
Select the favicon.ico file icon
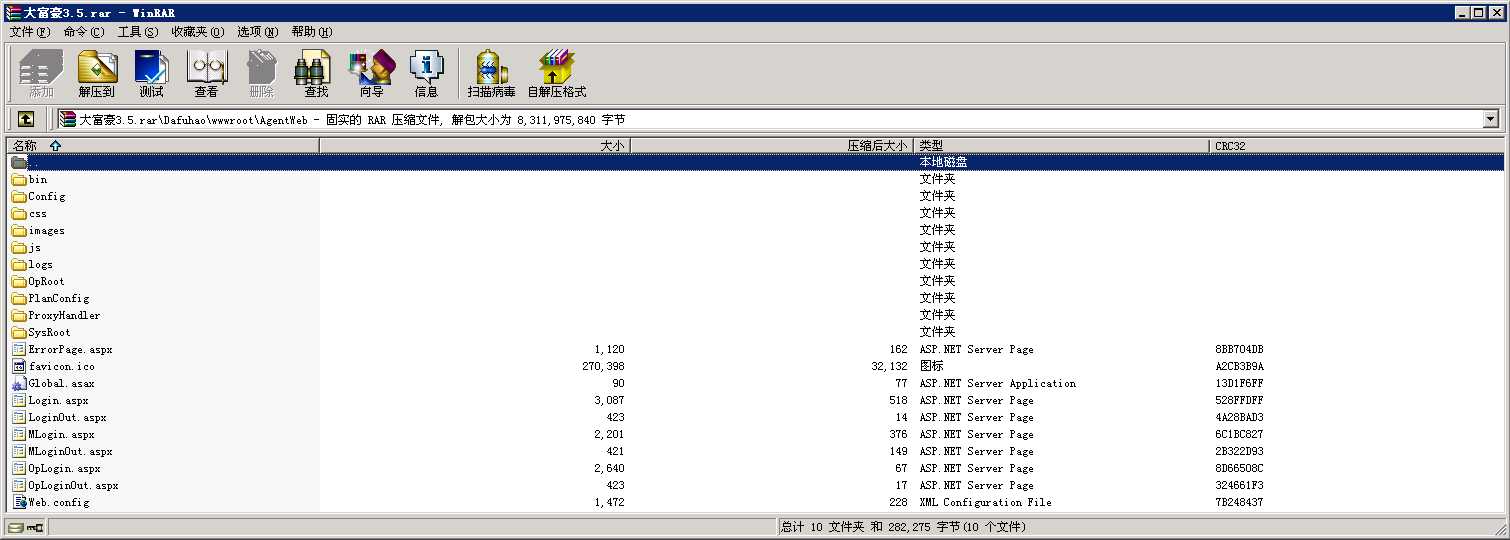click(19, 367)
